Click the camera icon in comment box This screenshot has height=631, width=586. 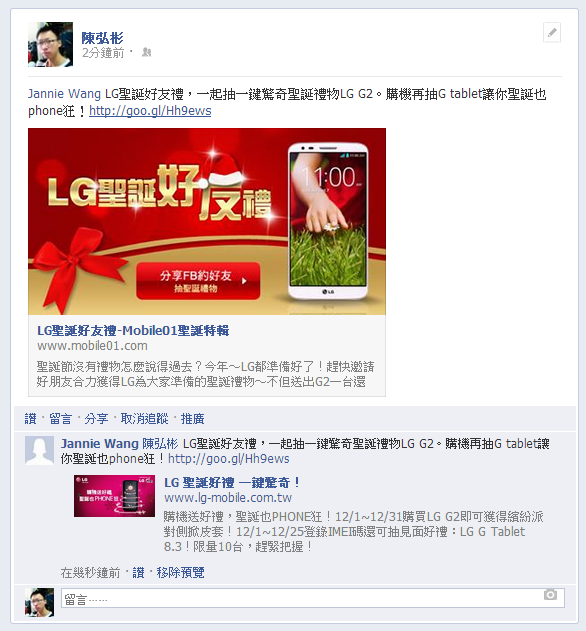[550, 594]
